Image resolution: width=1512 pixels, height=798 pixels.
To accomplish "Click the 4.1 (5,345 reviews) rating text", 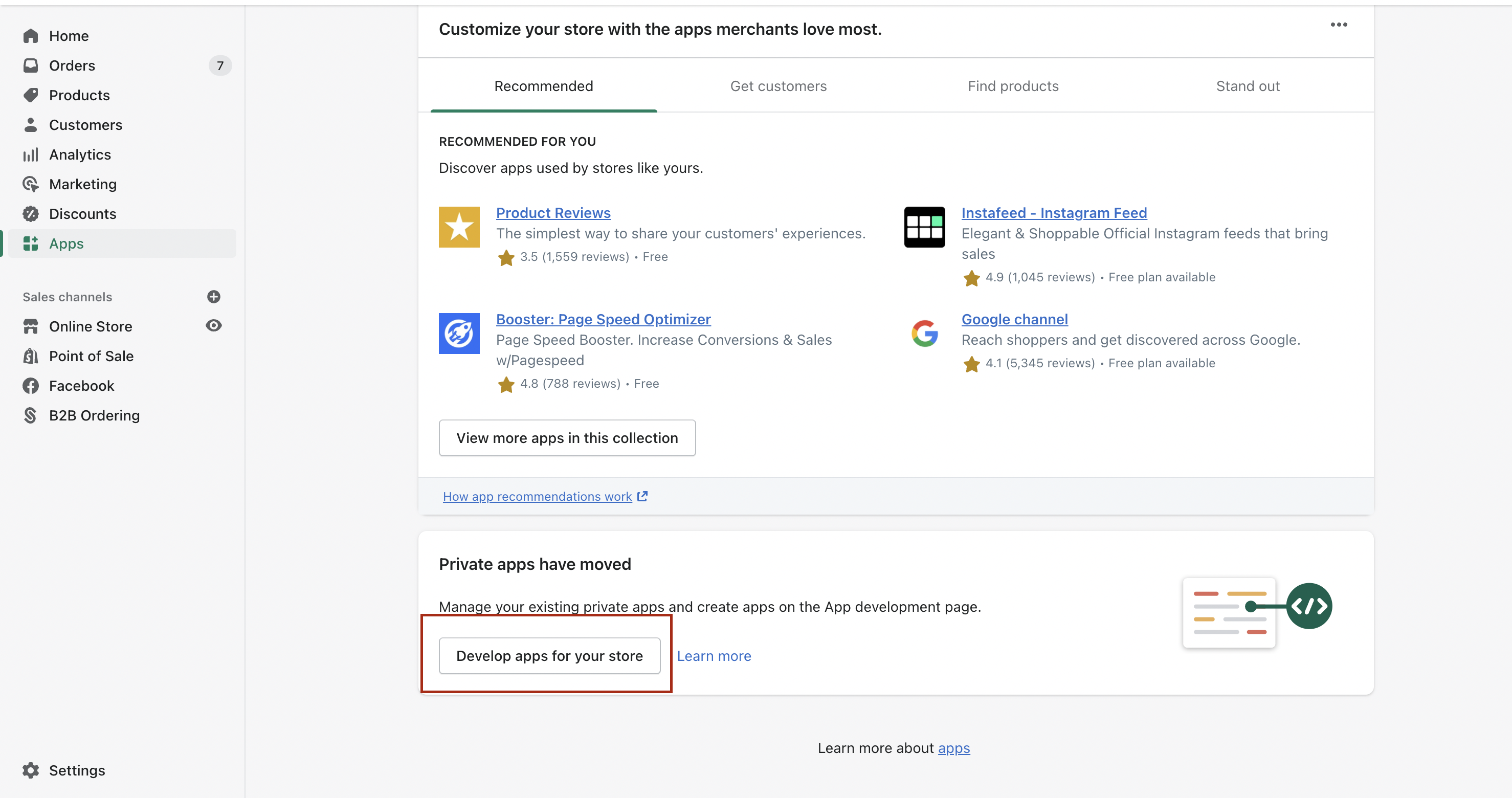I will pos(1040,363).
